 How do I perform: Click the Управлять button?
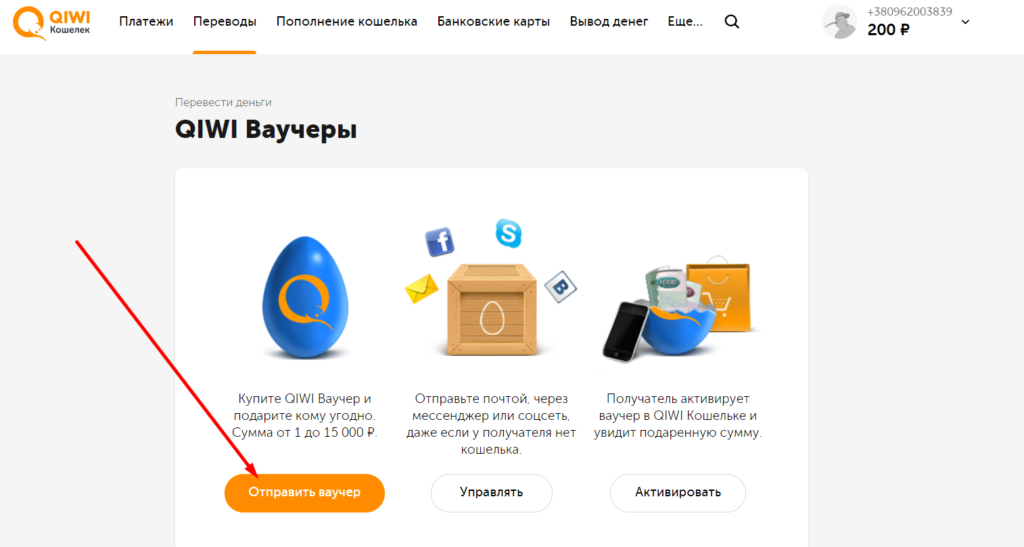pos(491,493)
